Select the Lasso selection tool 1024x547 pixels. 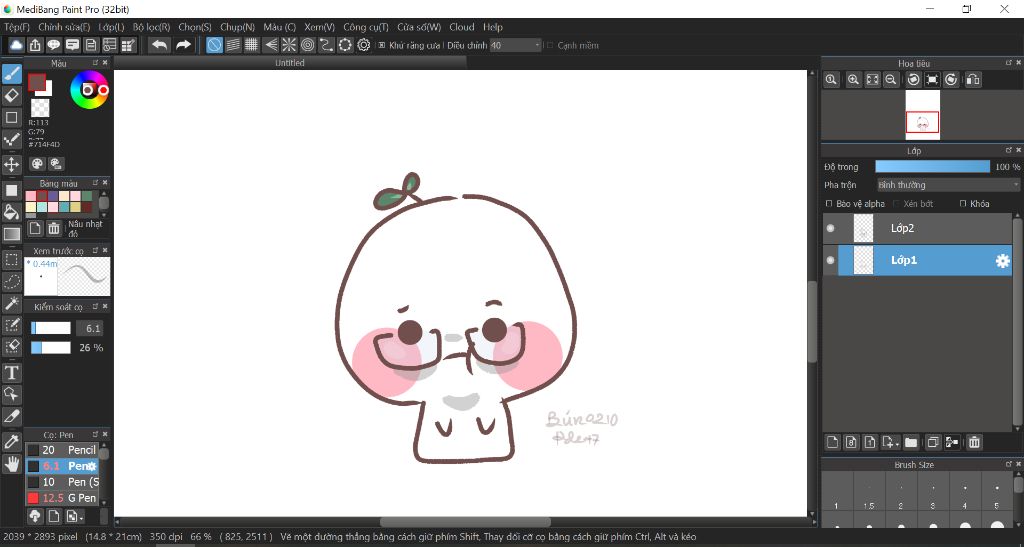[x=12, y=281]
